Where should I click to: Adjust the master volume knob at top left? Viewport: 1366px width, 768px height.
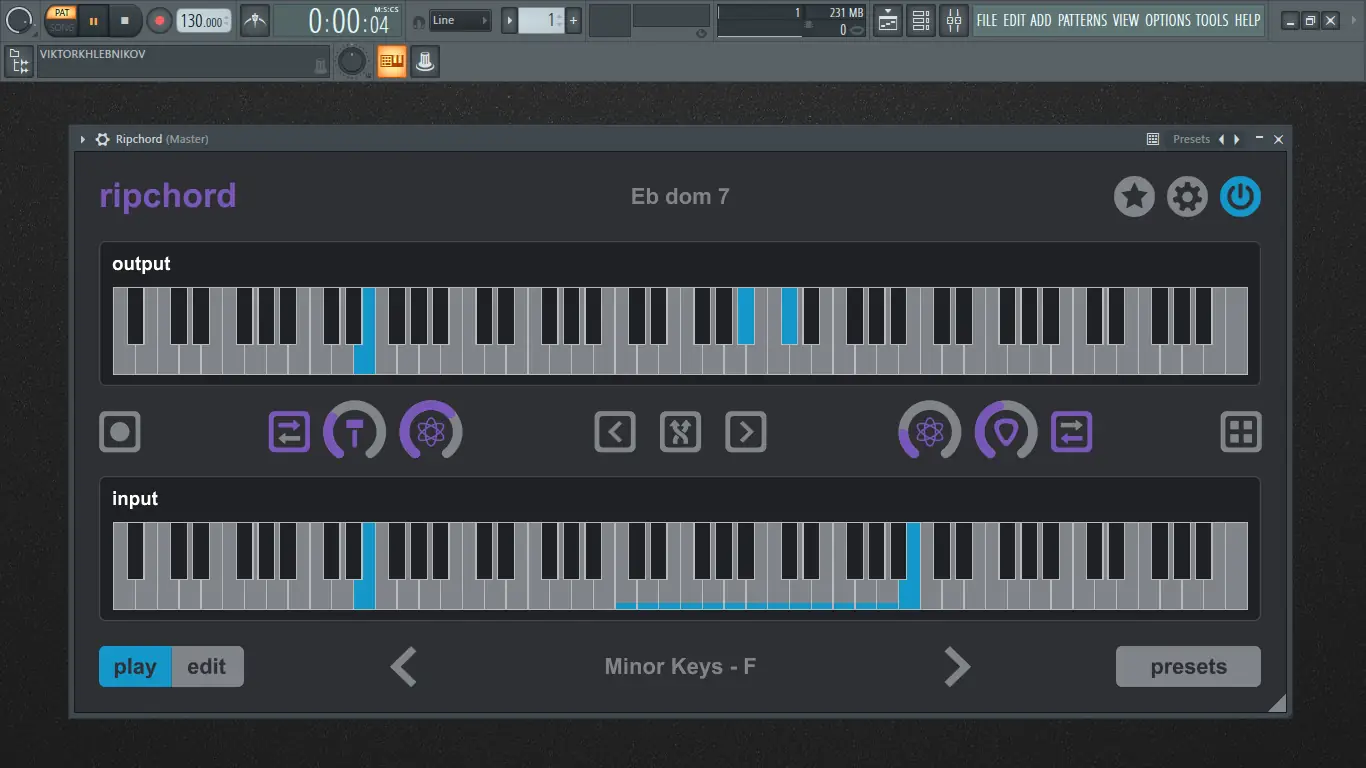(19, 19)
